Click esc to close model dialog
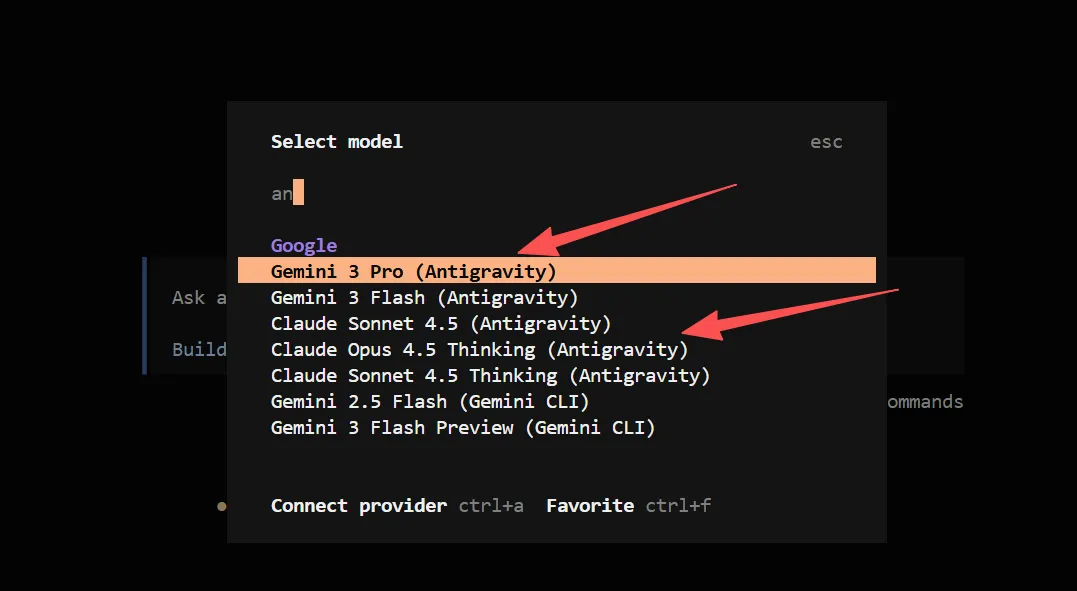The width and height of the screenshot is (1077, 591). [826, 142]
